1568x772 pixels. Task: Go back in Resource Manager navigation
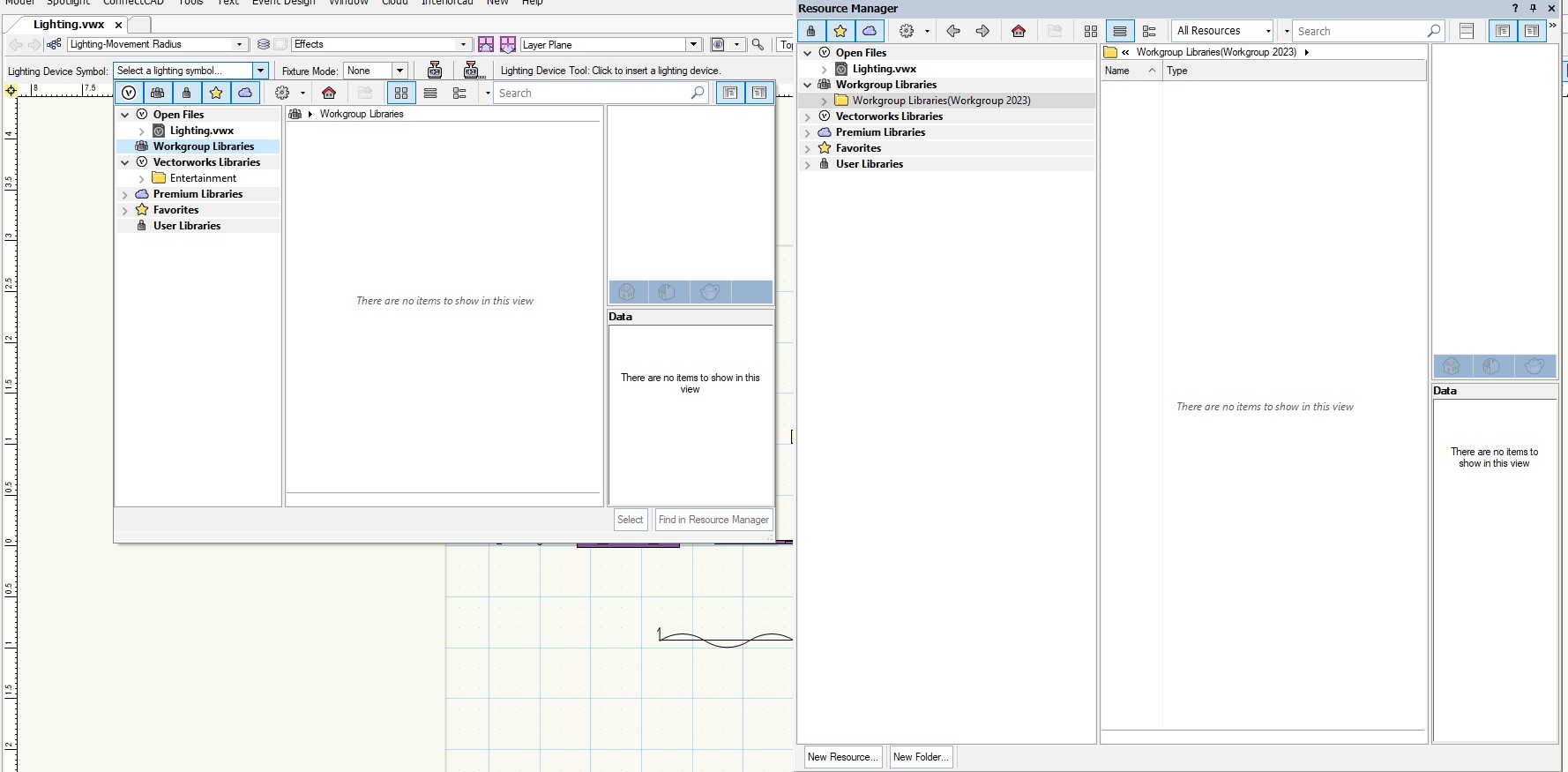(953, 31)
